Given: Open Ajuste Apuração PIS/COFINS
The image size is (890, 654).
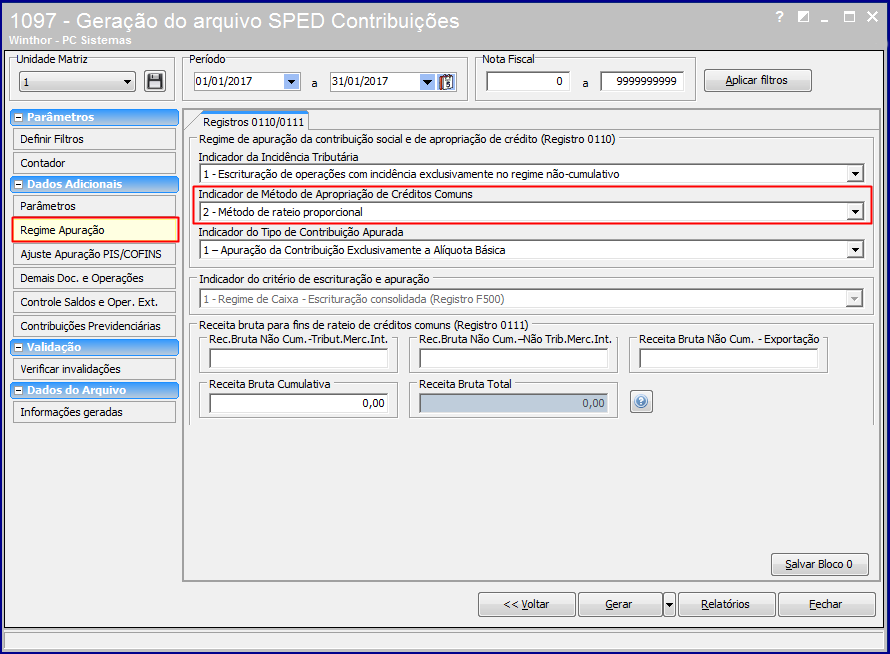Looking at the screenshot, I should tap(94, 254).
